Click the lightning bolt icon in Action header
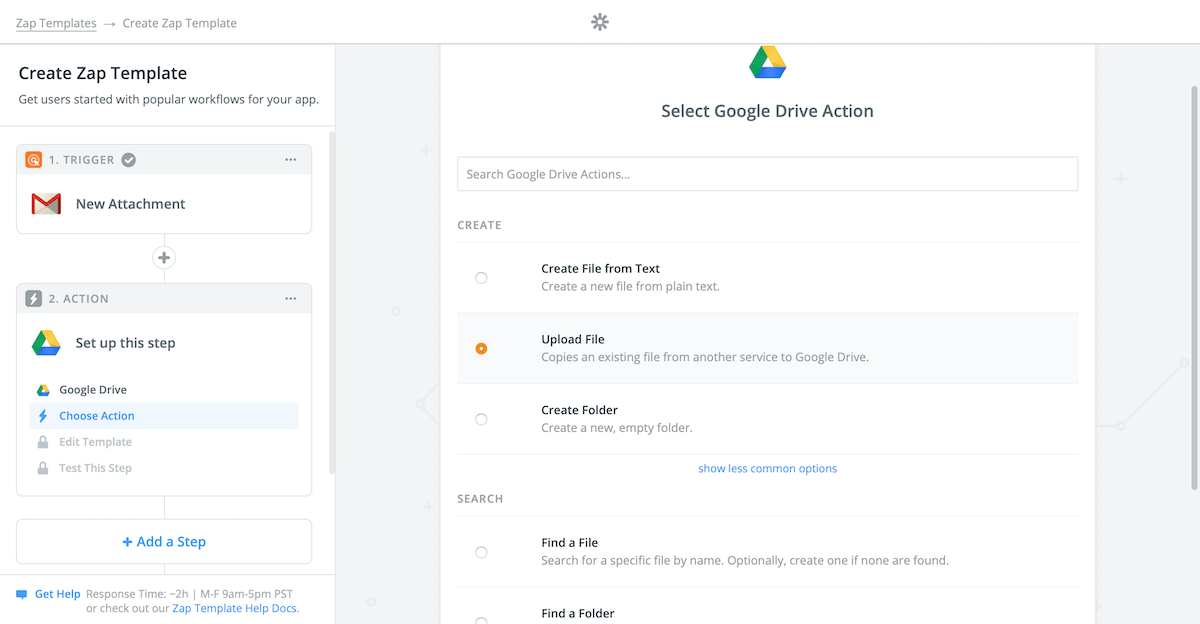The height and width of the screenshot is (624, 1200). pos(34,299)
